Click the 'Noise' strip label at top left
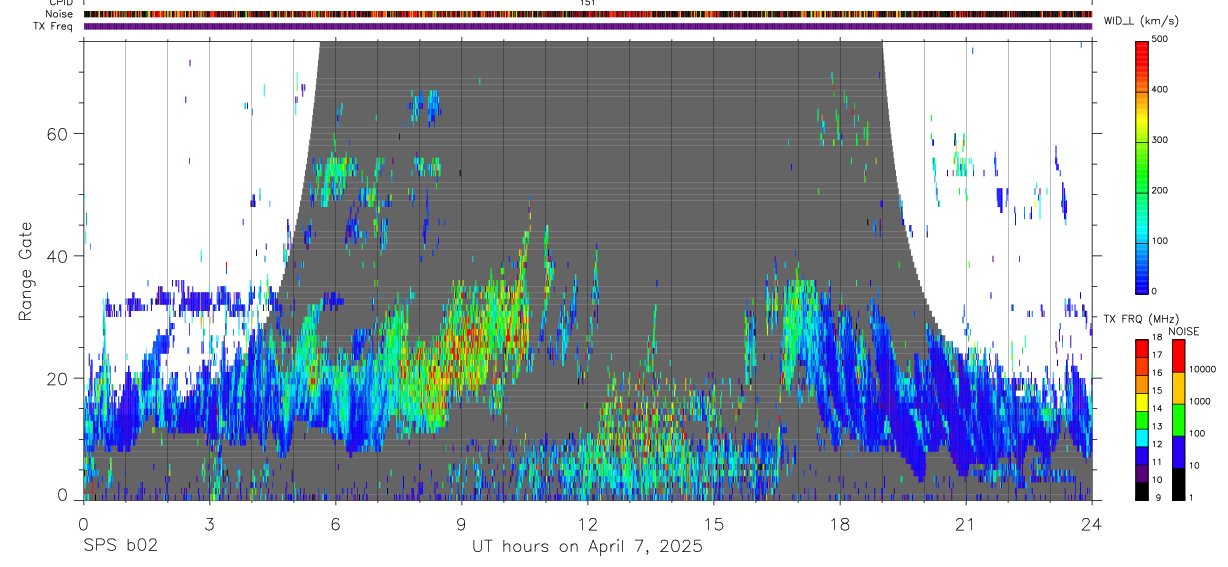 [58, 14]
